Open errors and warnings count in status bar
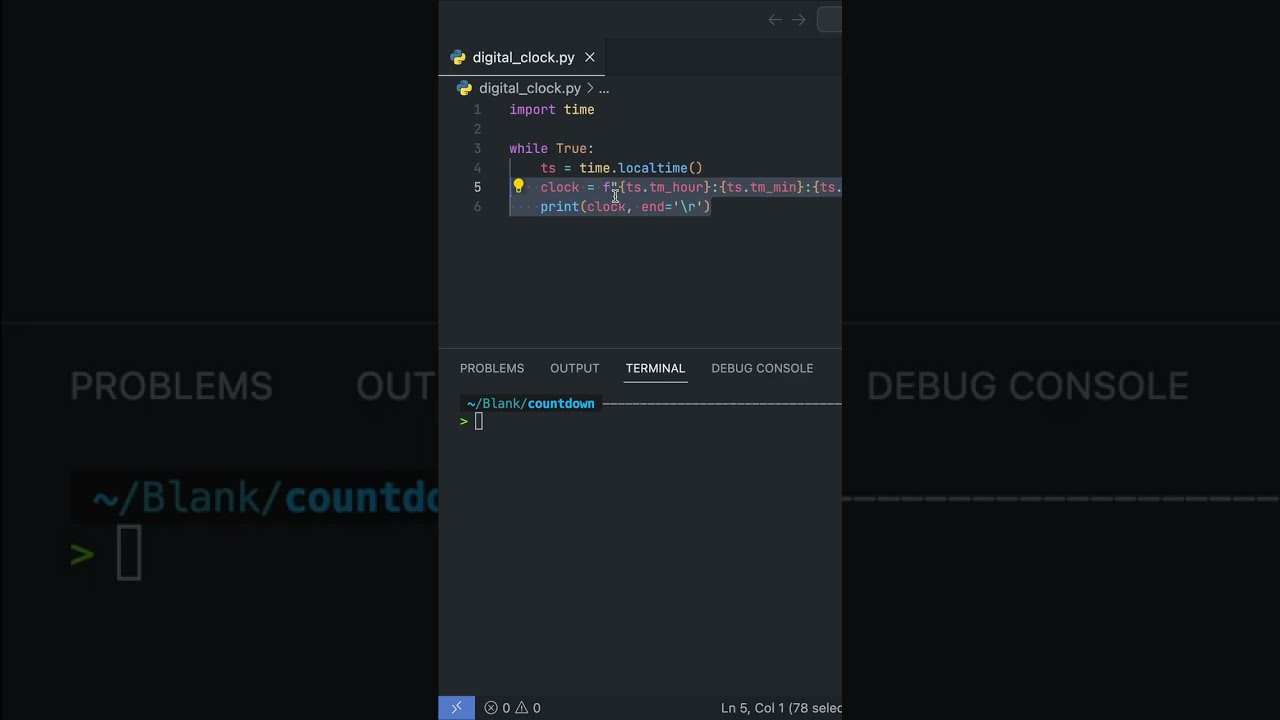 [x=513, y=708]
